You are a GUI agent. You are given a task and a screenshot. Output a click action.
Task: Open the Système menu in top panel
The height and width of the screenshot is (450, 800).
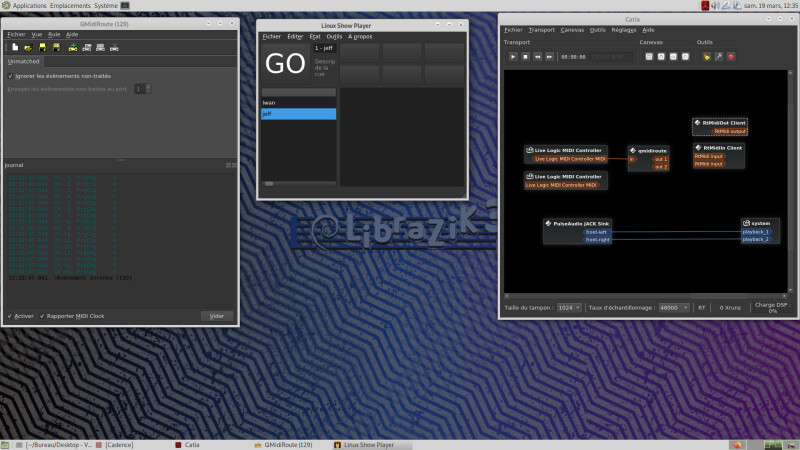pos(106,6)
